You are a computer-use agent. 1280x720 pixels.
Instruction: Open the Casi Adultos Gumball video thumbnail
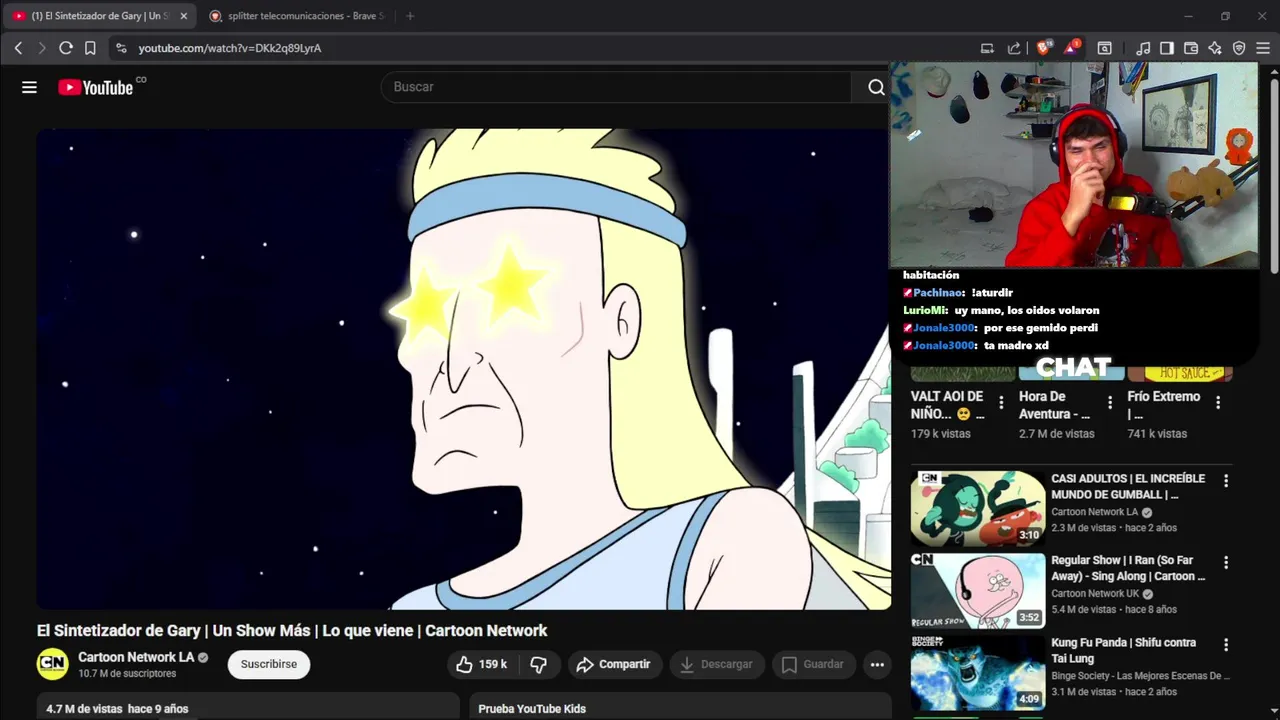pyautogui.click(x=978, y=508)
